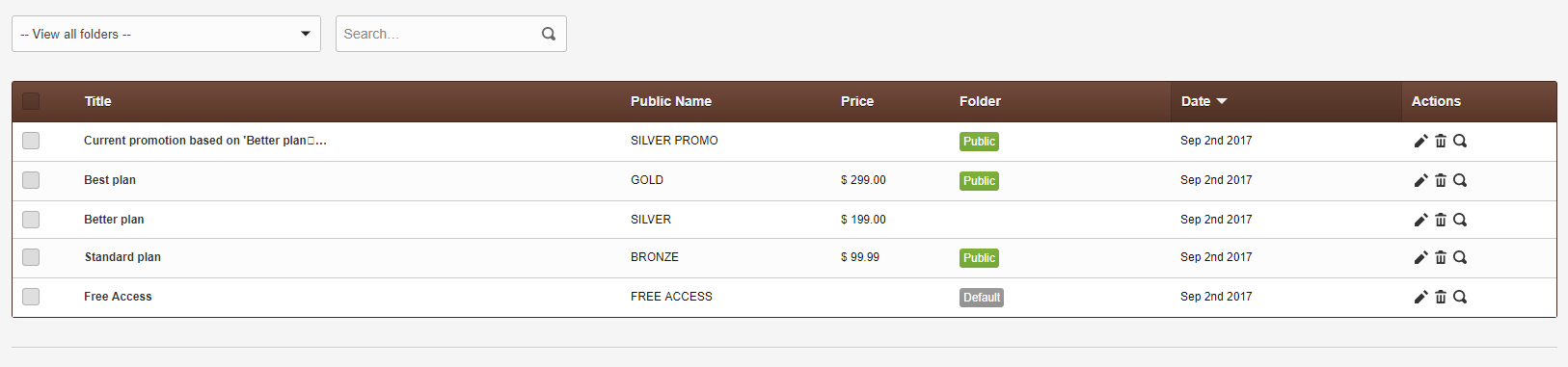Toggle the select-all checkbox in the header
This screenshot has height=367, width=1568.
click(x=31, y=101)
